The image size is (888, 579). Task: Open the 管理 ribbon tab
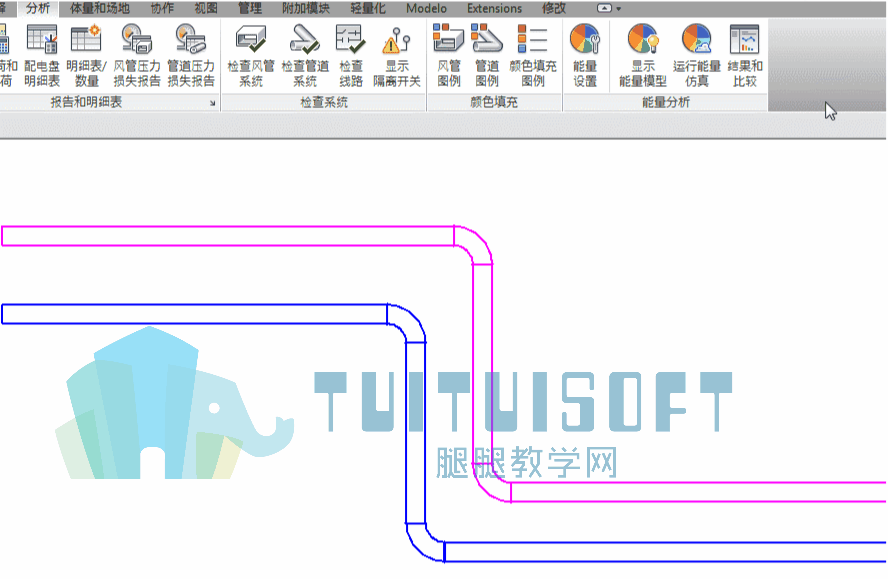[x=250, y=8]
